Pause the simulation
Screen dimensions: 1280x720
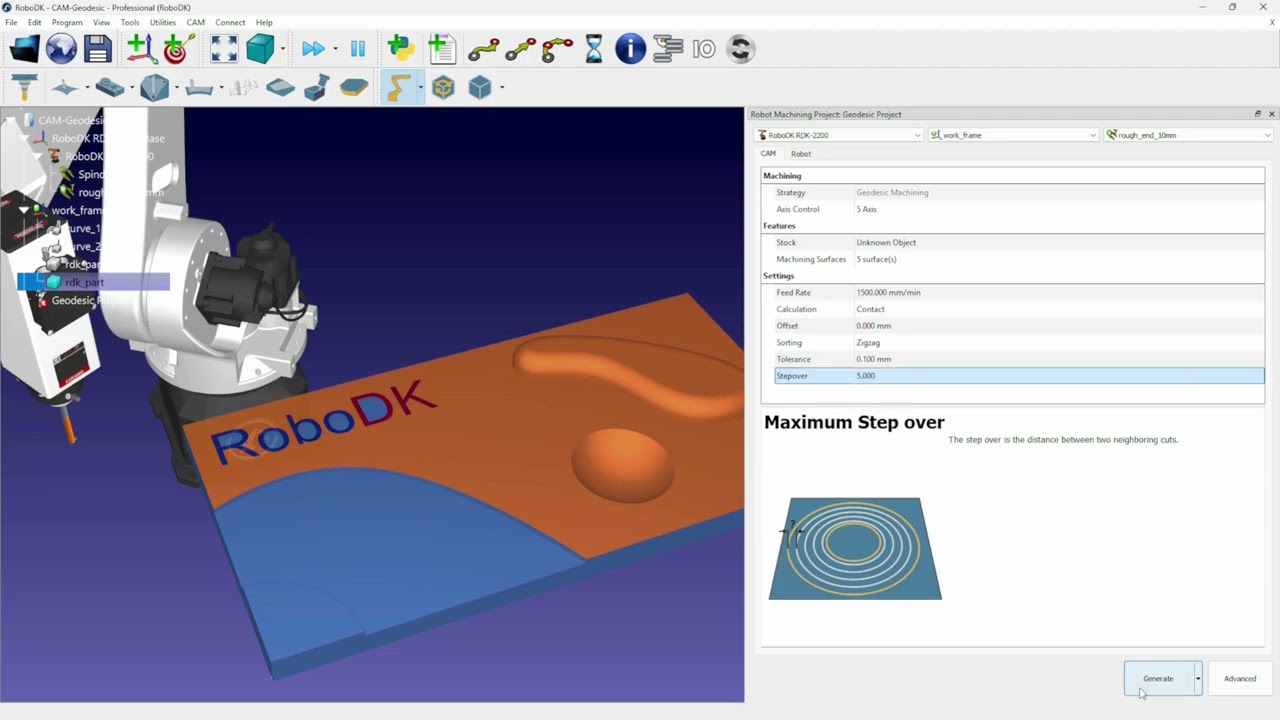(x=358, y=48)
